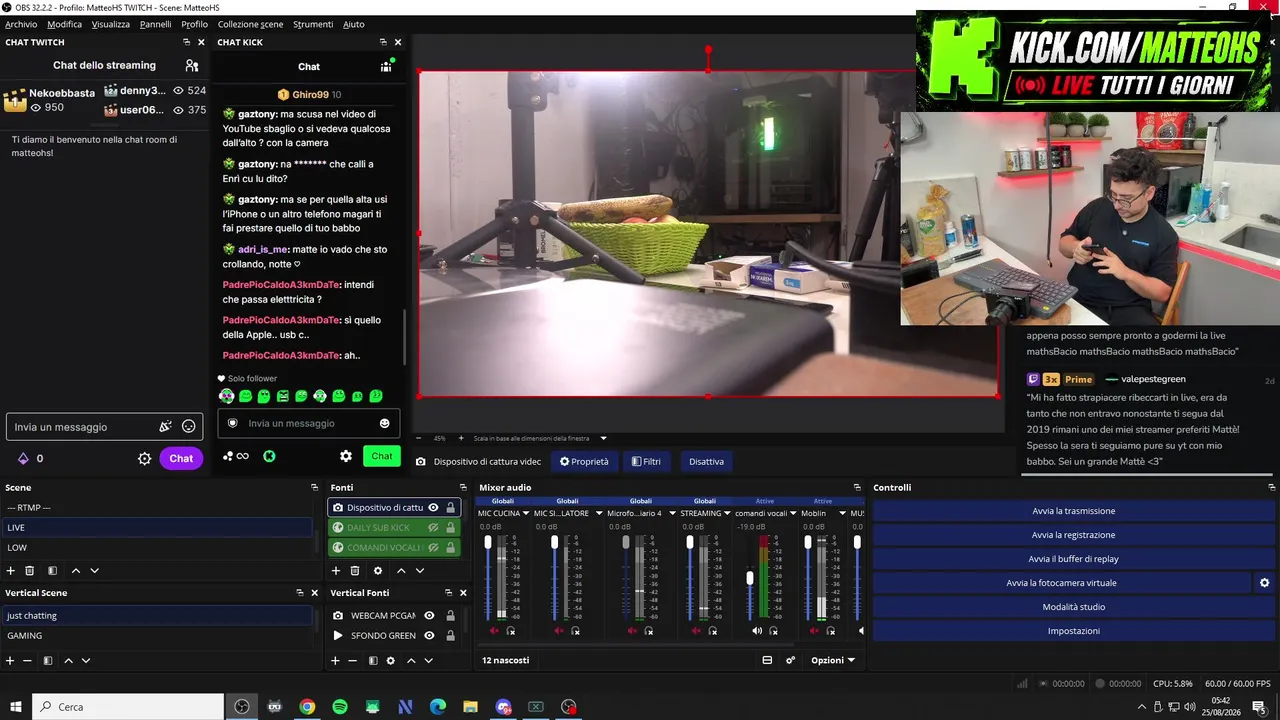Switch the audio mixer layout icon
The height and width of the screenshot is (720, 1280).
click(x=767, y=660)
